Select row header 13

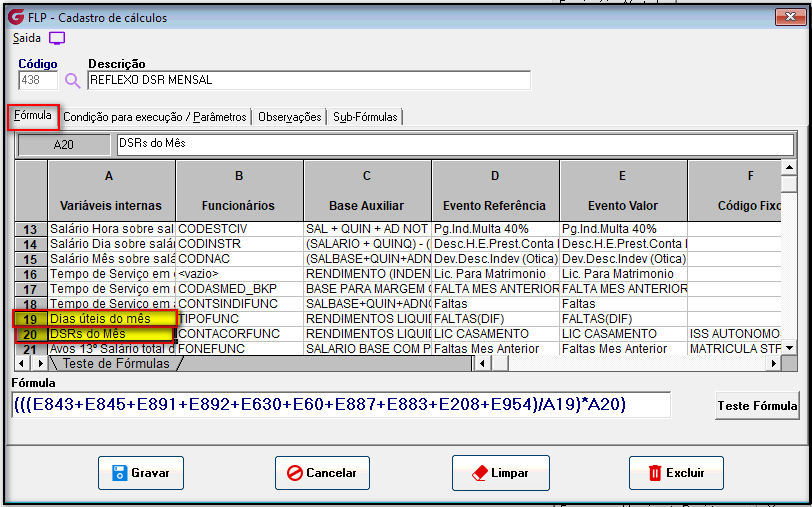click(31, 229)
